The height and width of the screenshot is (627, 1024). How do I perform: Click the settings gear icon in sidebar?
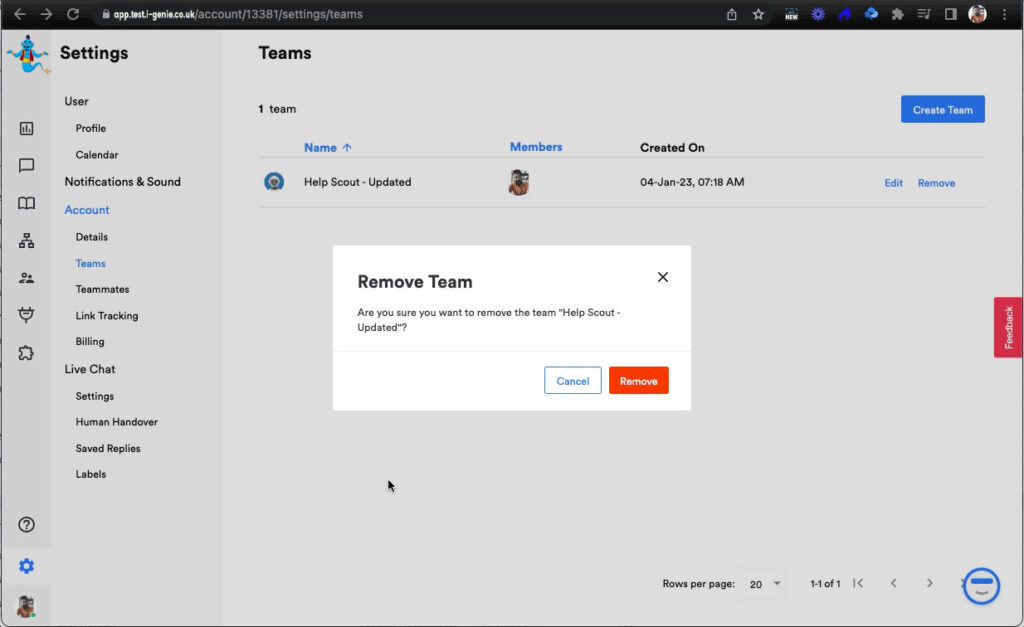(27, 566)
